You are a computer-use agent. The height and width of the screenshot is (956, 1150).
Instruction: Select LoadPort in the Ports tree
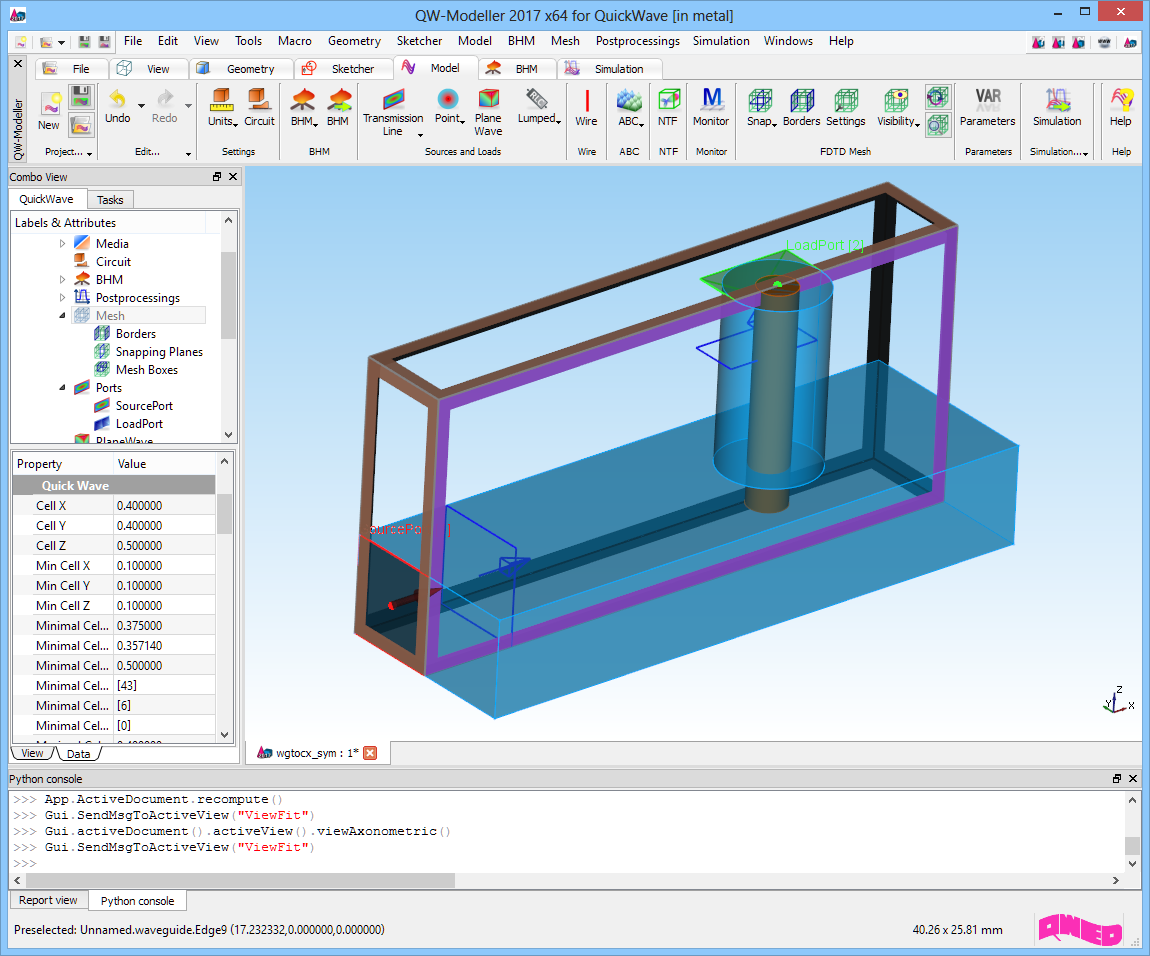139,424
